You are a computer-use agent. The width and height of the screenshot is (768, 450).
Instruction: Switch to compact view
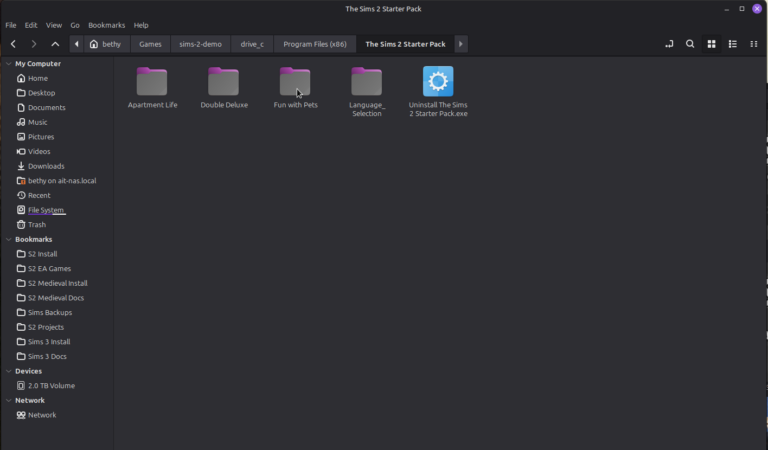point(754,44)
